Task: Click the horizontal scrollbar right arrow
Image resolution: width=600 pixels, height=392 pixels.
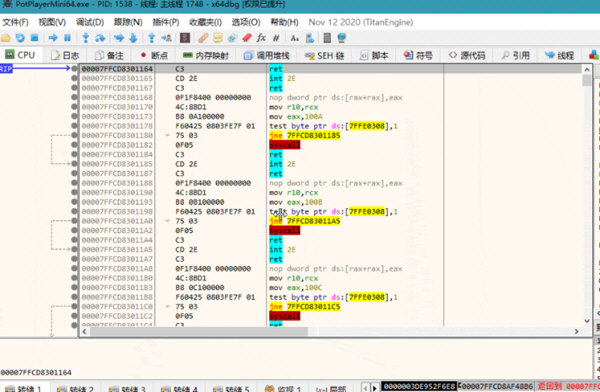Action: tap(576, 332)
